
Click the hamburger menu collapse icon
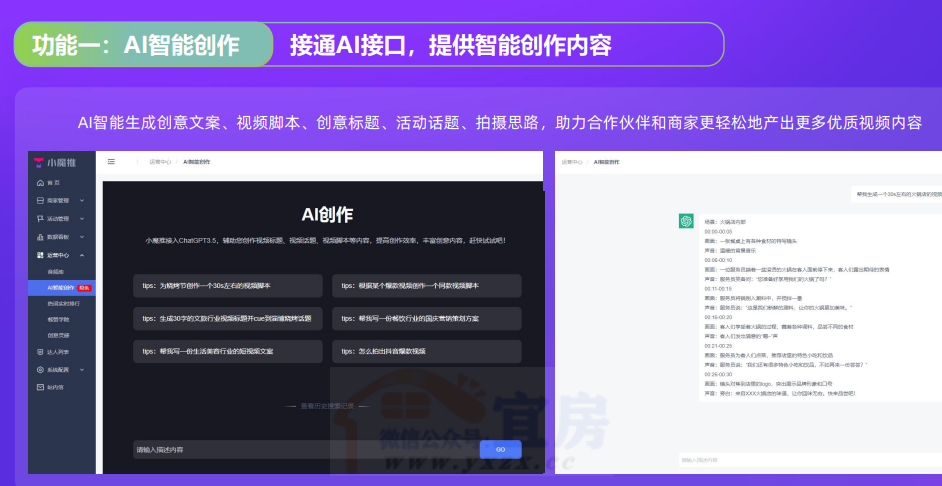(111, 161)
